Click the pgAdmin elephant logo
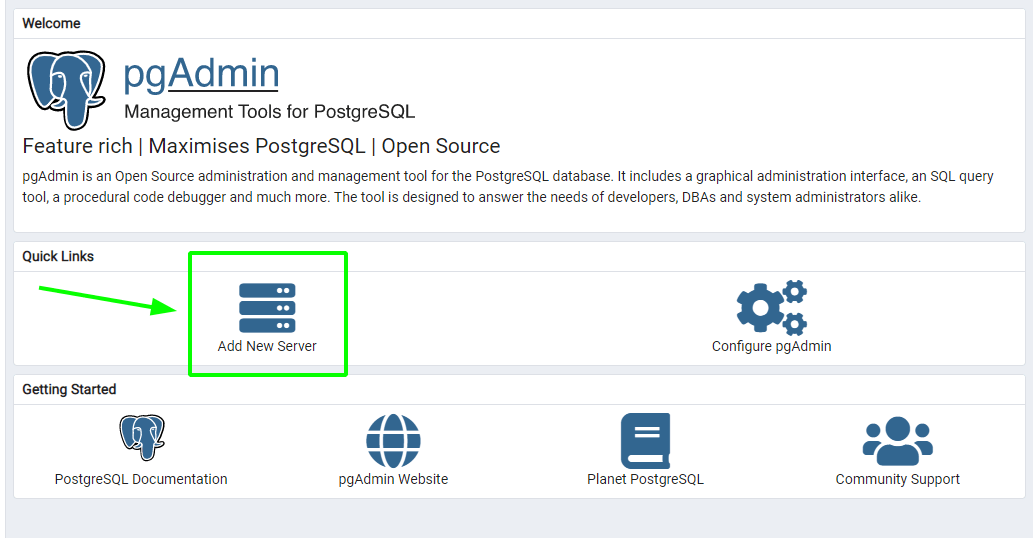1033x538 pixels. click(x=66, y=90)
